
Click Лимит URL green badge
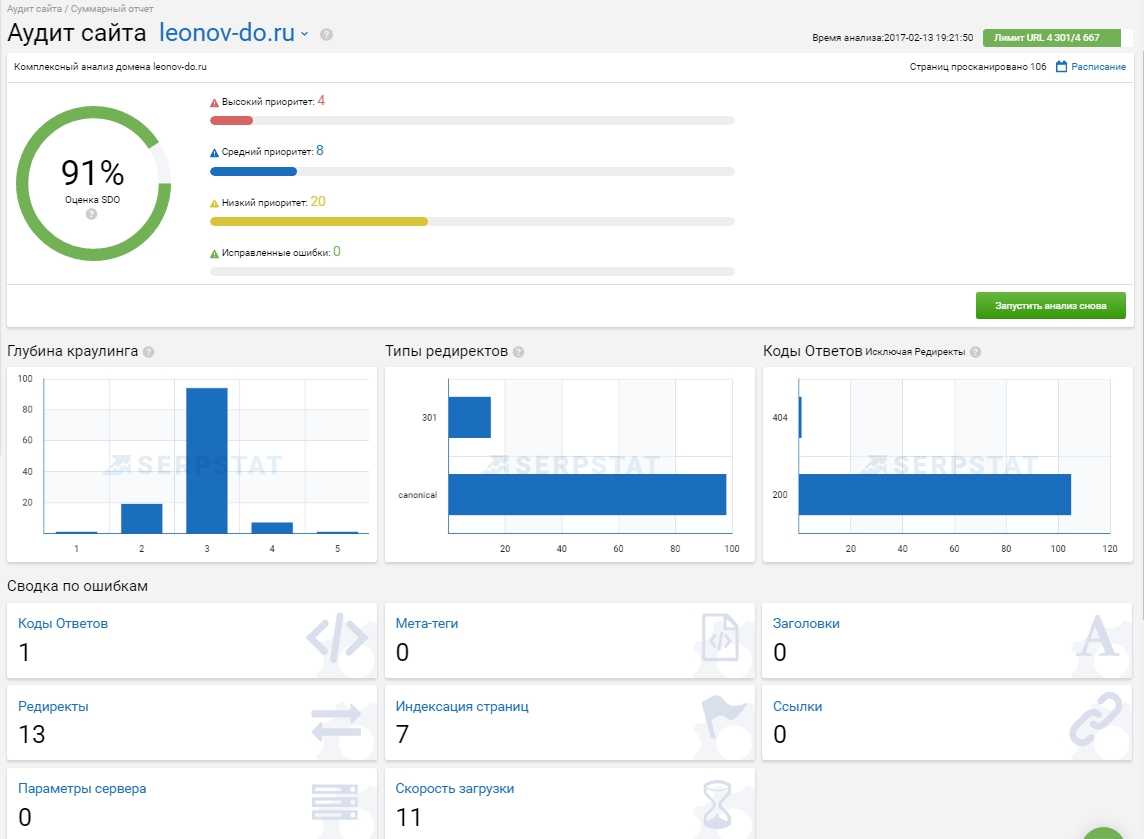click(x=1051, y=38)
